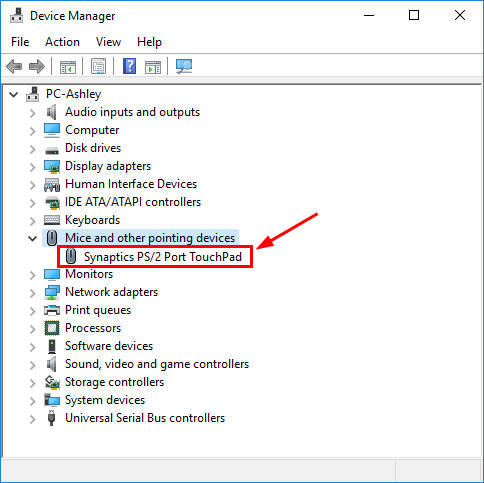Image resolution: width=484 pixels, height=483 pixels.
Task: Click the Back arrow toolbar icon
Action: click(x=14, y=66)
